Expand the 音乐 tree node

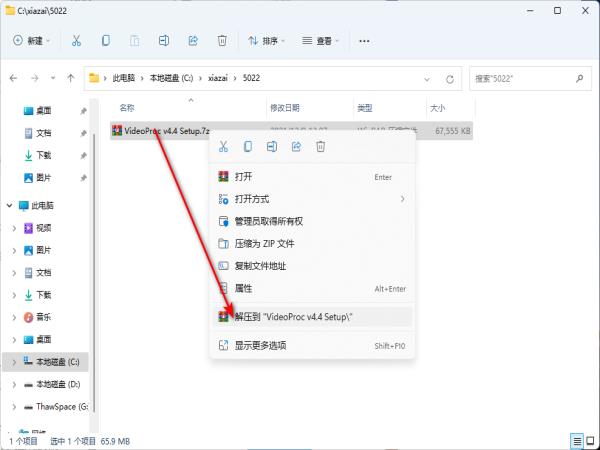[x=14, y=317]
